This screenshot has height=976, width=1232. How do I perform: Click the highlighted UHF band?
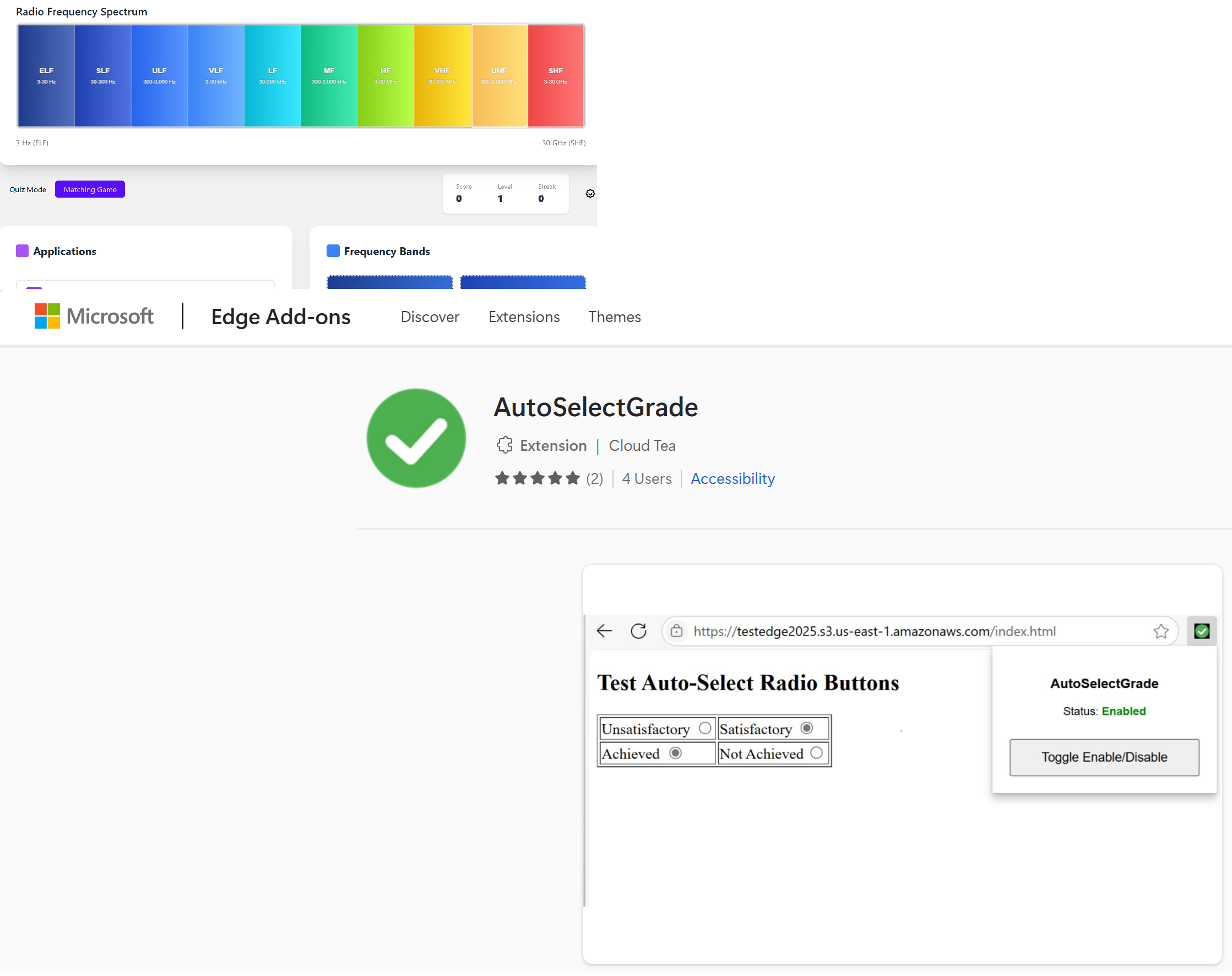point(500,75)
